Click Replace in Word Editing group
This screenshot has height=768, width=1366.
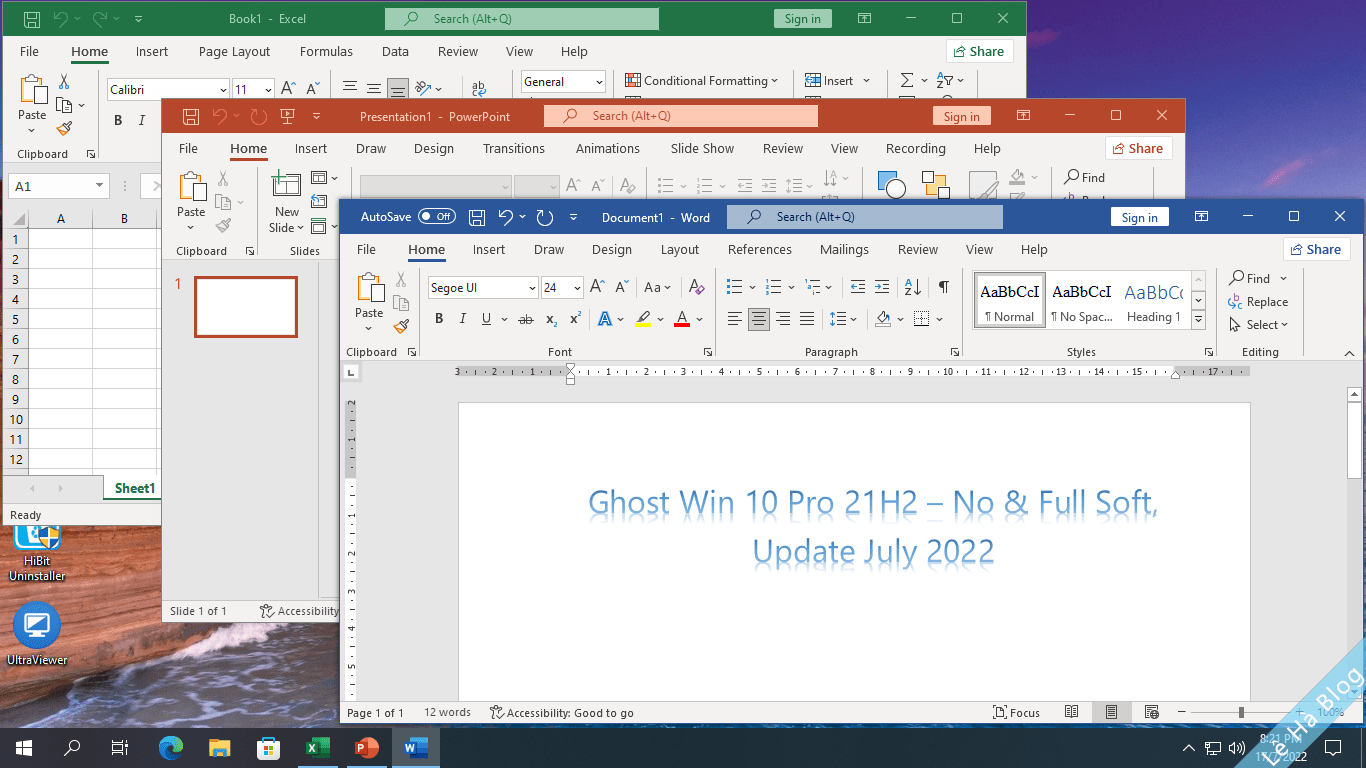point(1258,302)
